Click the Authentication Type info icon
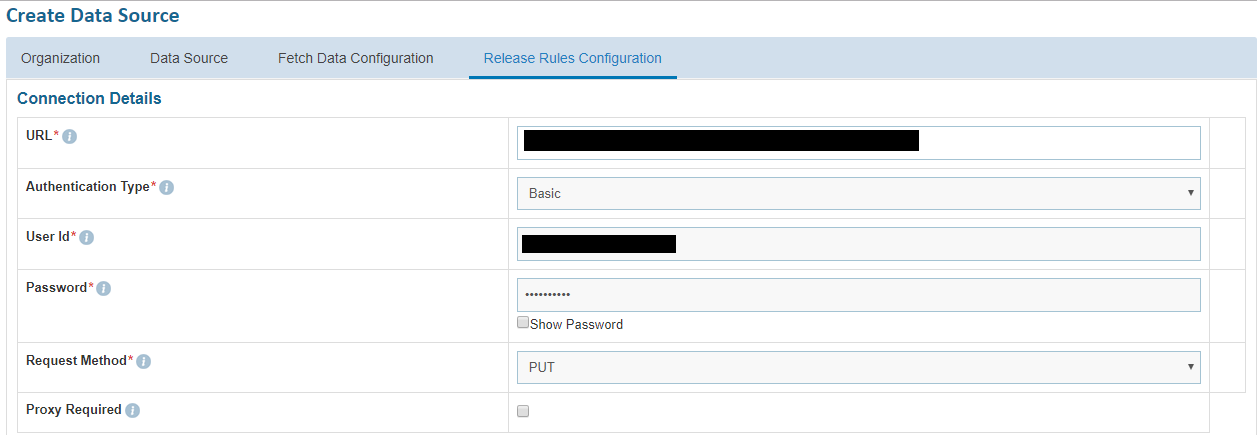The width and height of the screenshot is (1257, 435). click(167, 188)
